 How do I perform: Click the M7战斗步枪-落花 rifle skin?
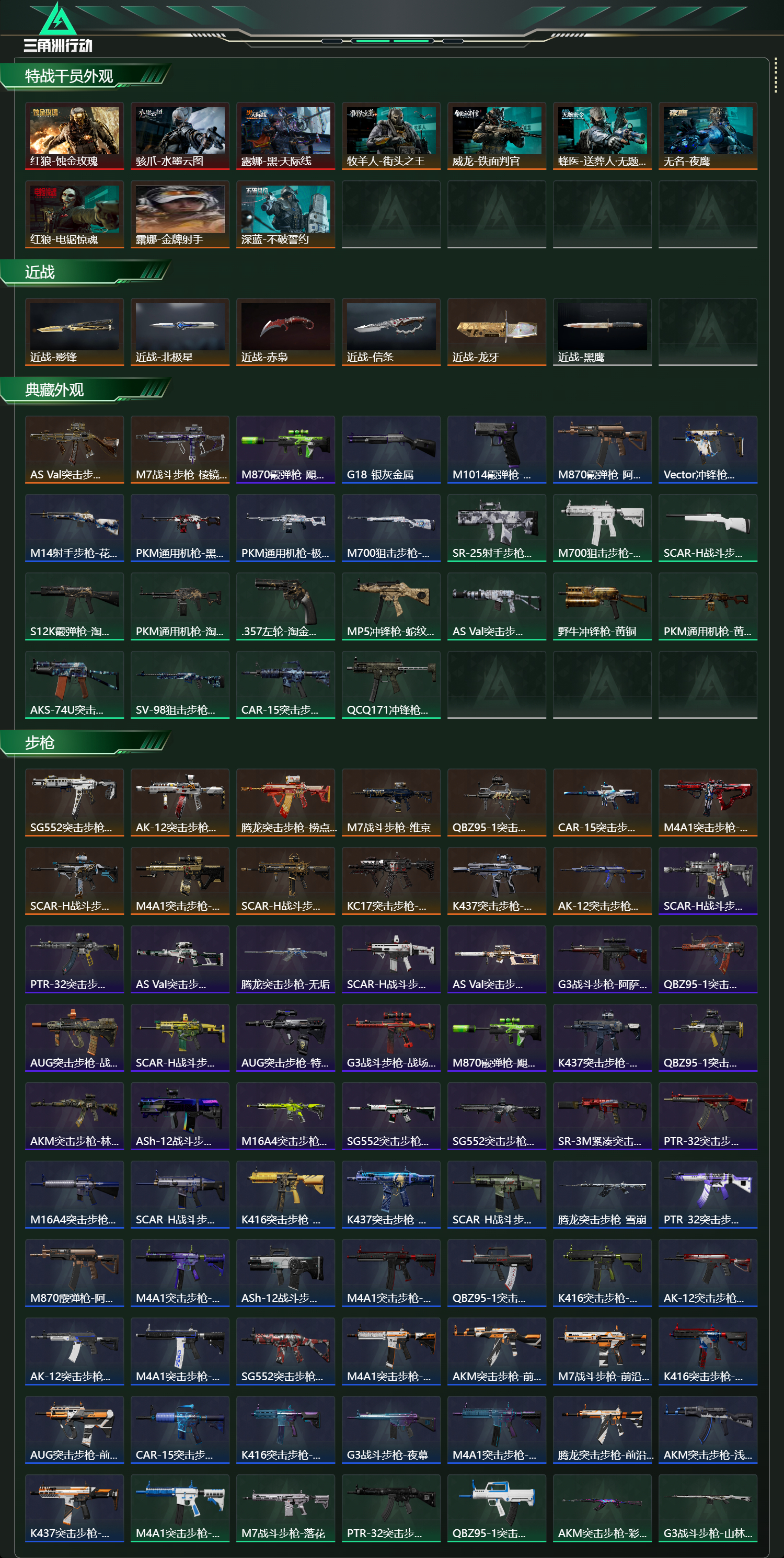[285, 1508]
